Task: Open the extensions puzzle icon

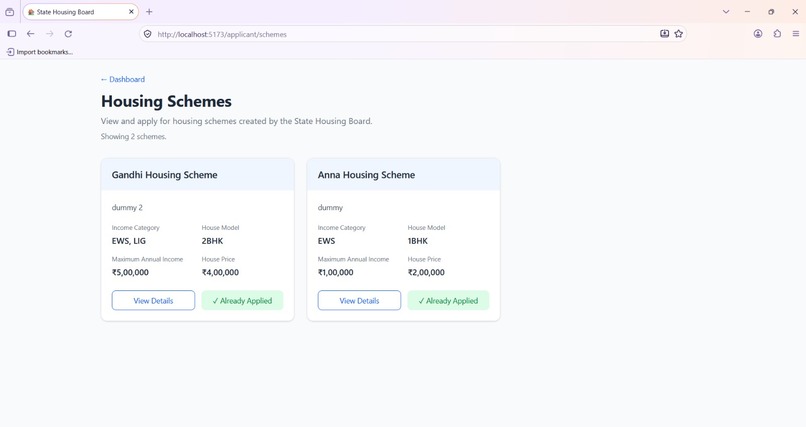Action: coord(777,34)
